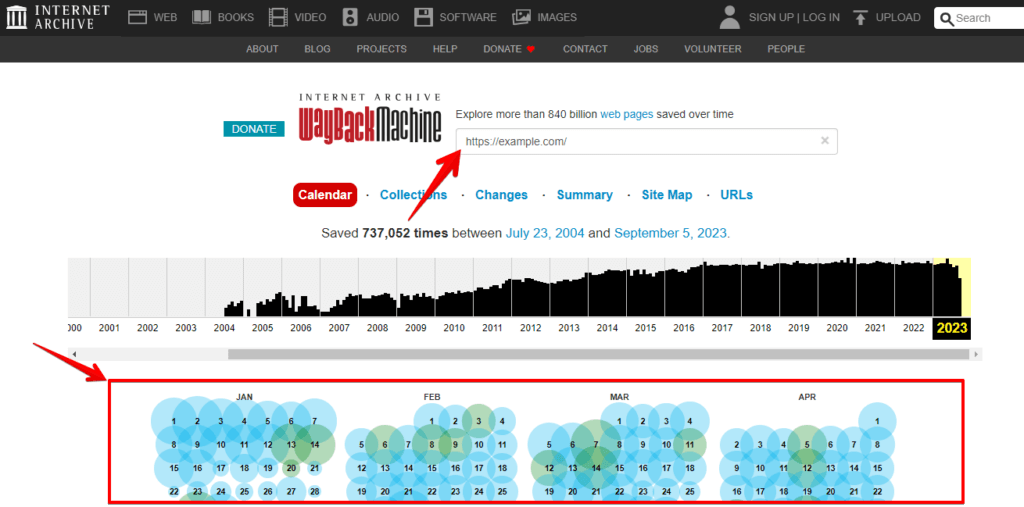This screenshot has height=507, width=1024.
Task: Open the September 5, 2023 capture link
Action: click(x=672, y=233)
